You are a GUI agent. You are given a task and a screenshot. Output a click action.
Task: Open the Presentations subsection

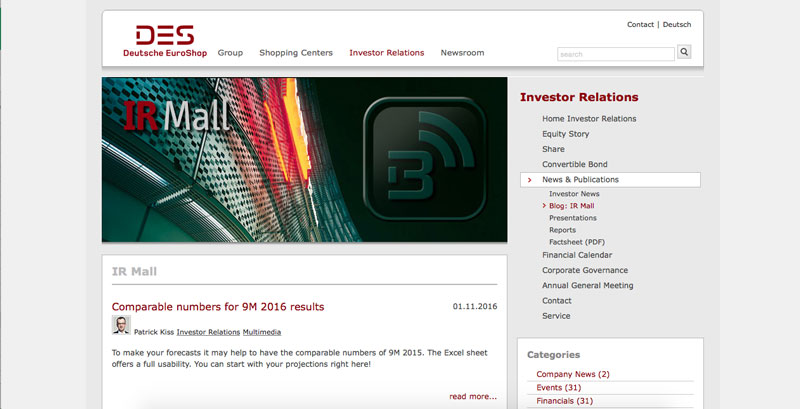572,218
